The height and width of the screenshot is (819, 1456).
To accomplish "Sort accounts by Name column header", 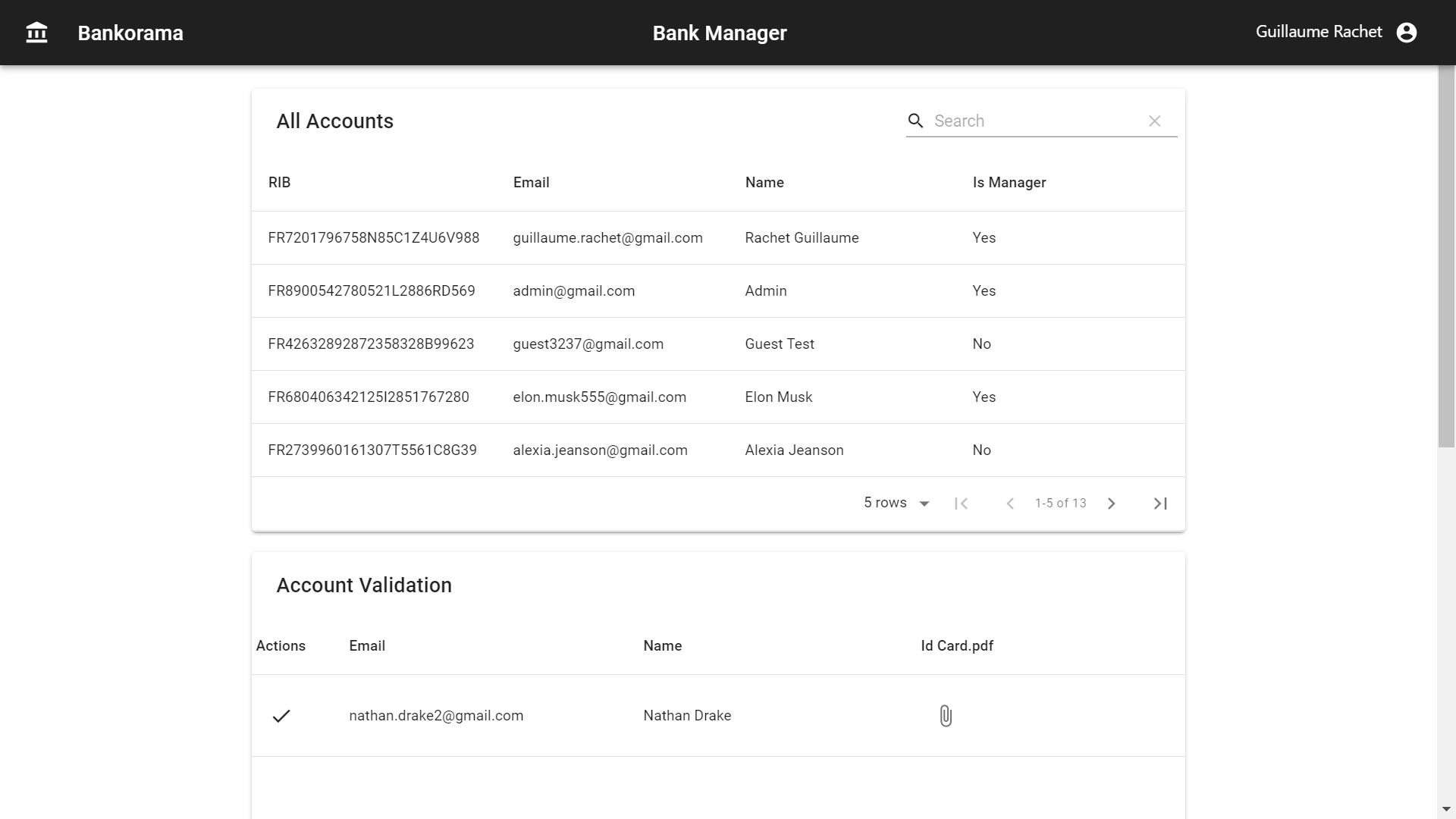I will 764,182.
